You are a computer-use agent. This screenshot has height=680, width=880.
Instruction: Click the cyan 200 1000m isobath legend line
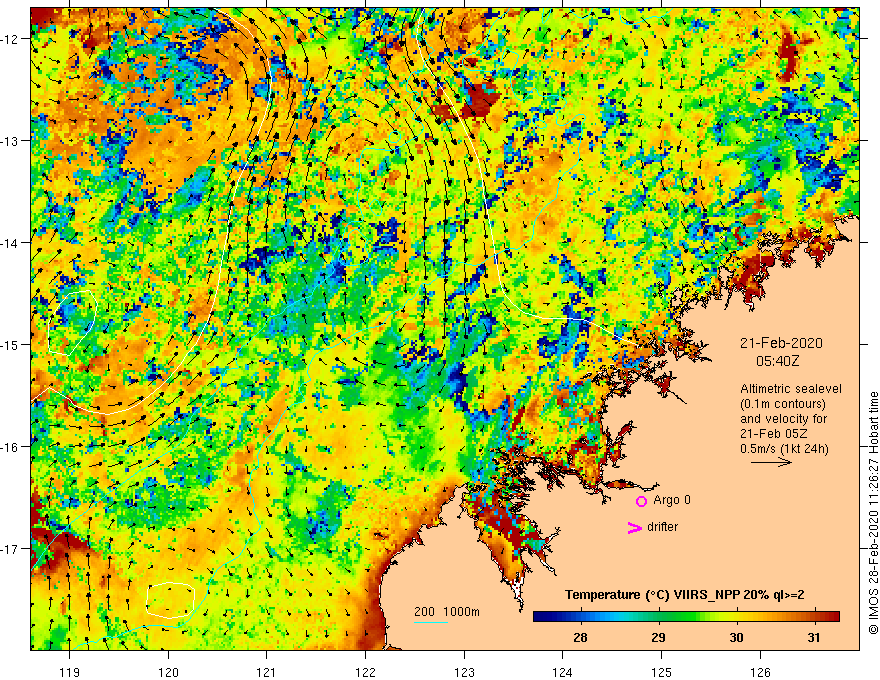(431, 622)
